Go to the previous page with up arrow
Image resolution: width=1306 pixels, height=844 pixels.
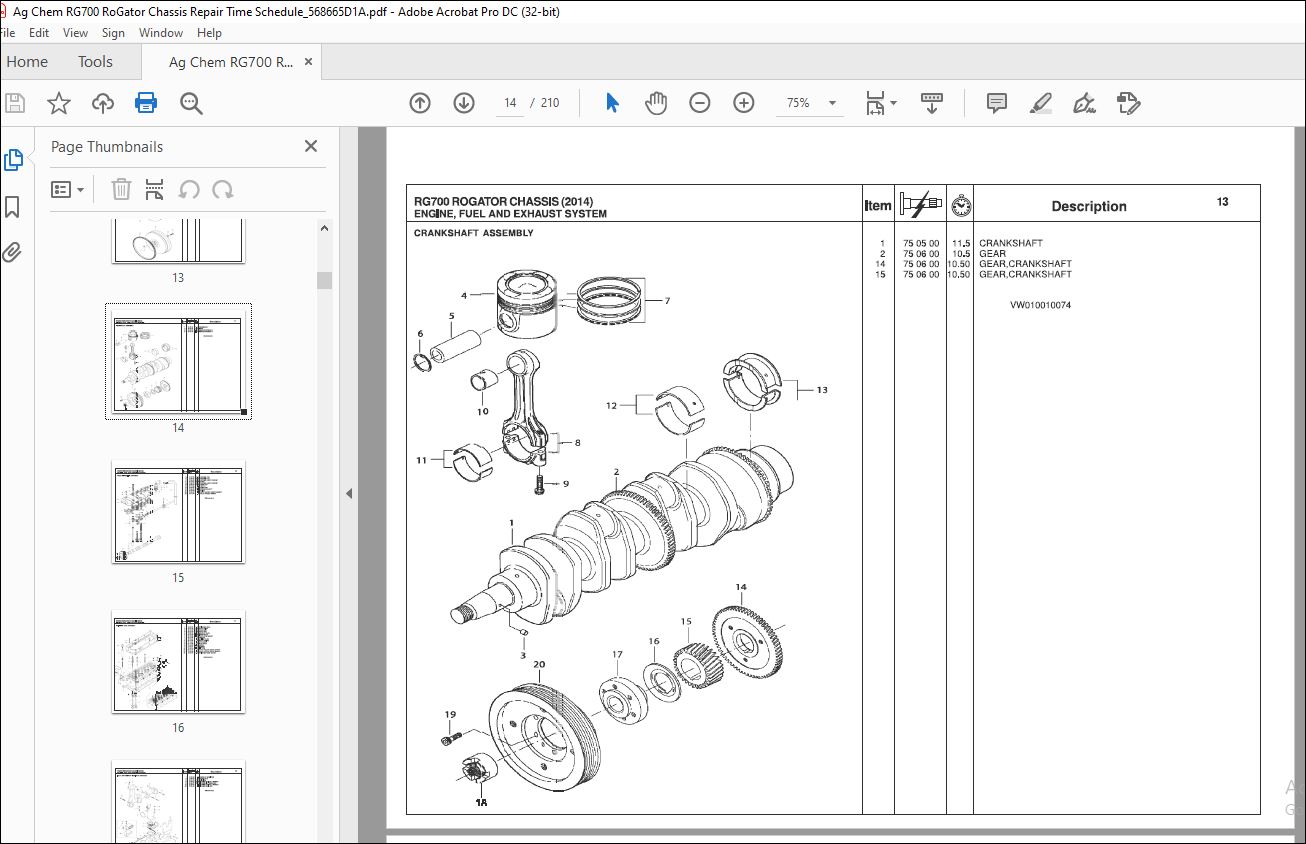point(420,103)
